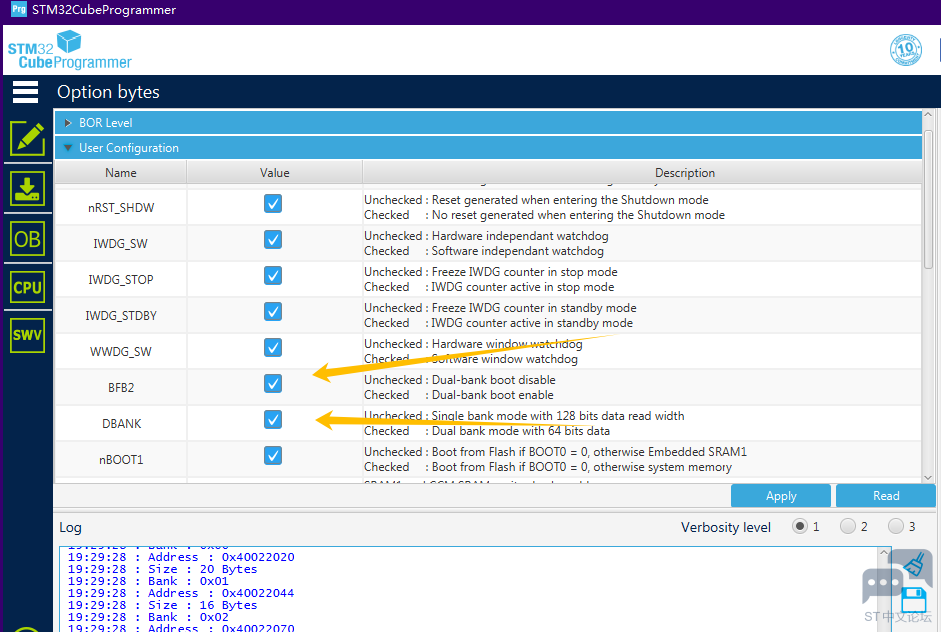Viewport: 941px width, 632px height.
Task: Select the DBANK name cell
Action: (121, 424)
